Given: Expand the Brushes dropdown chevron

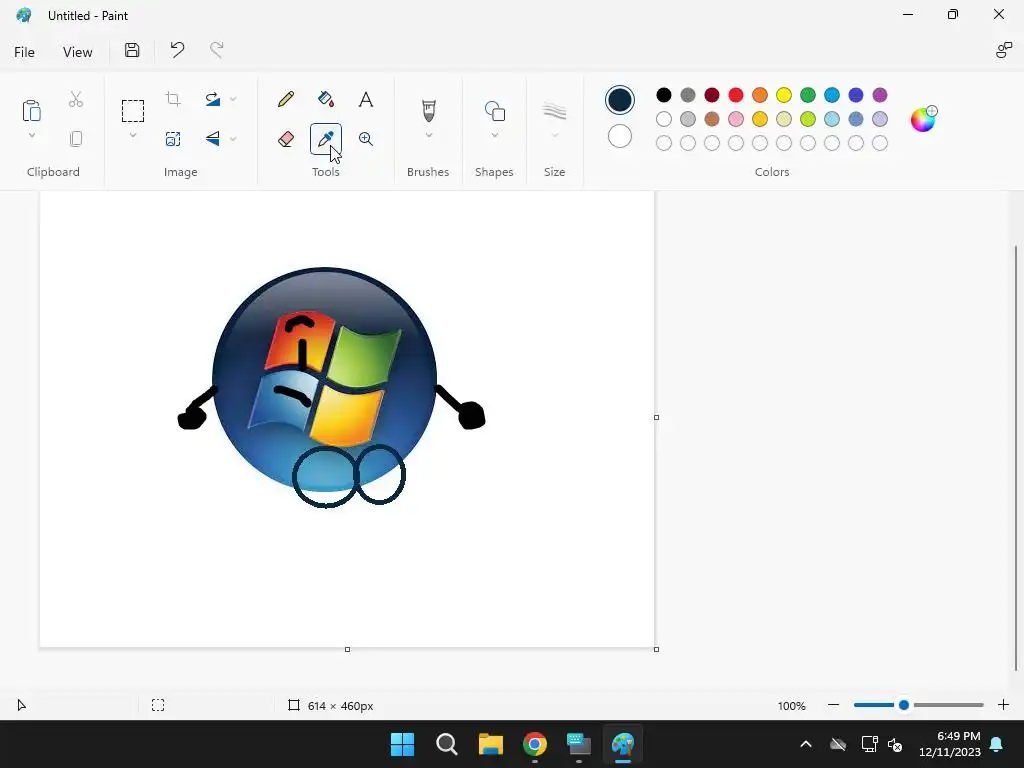Looking at the screenshot, I should point(428,135).
